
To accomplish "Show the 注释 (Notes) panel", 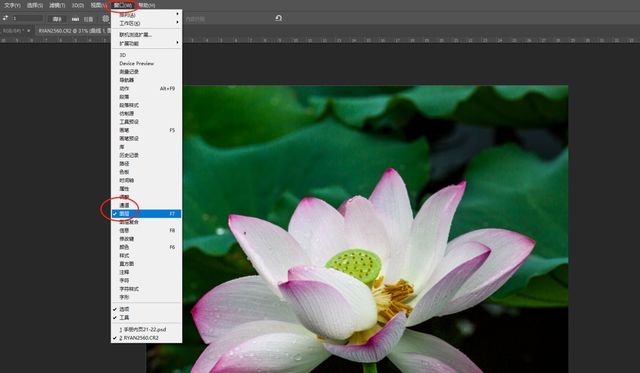I will [x=147, y=272].
